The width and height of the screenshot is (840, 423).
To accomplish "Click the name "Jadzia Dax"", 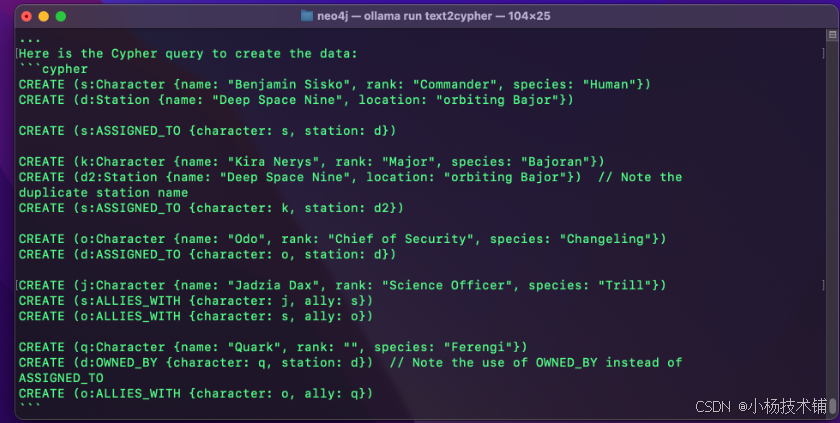I will coord(273,285).
